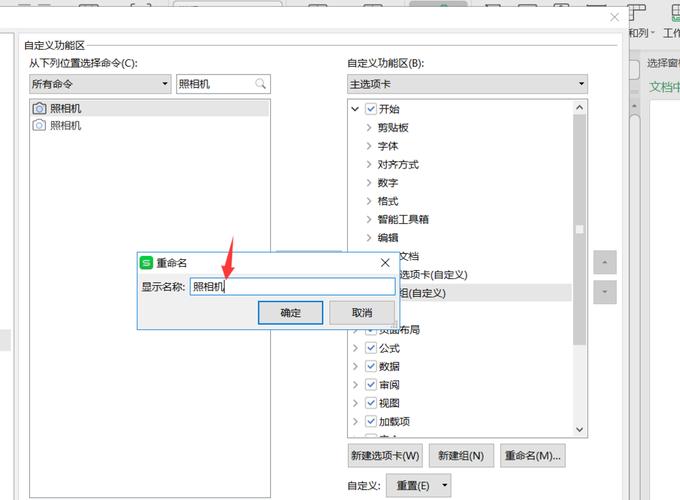The image size is (680, 500).
Task: Click the 照相机 search box
Action: [x=223, y=84]
